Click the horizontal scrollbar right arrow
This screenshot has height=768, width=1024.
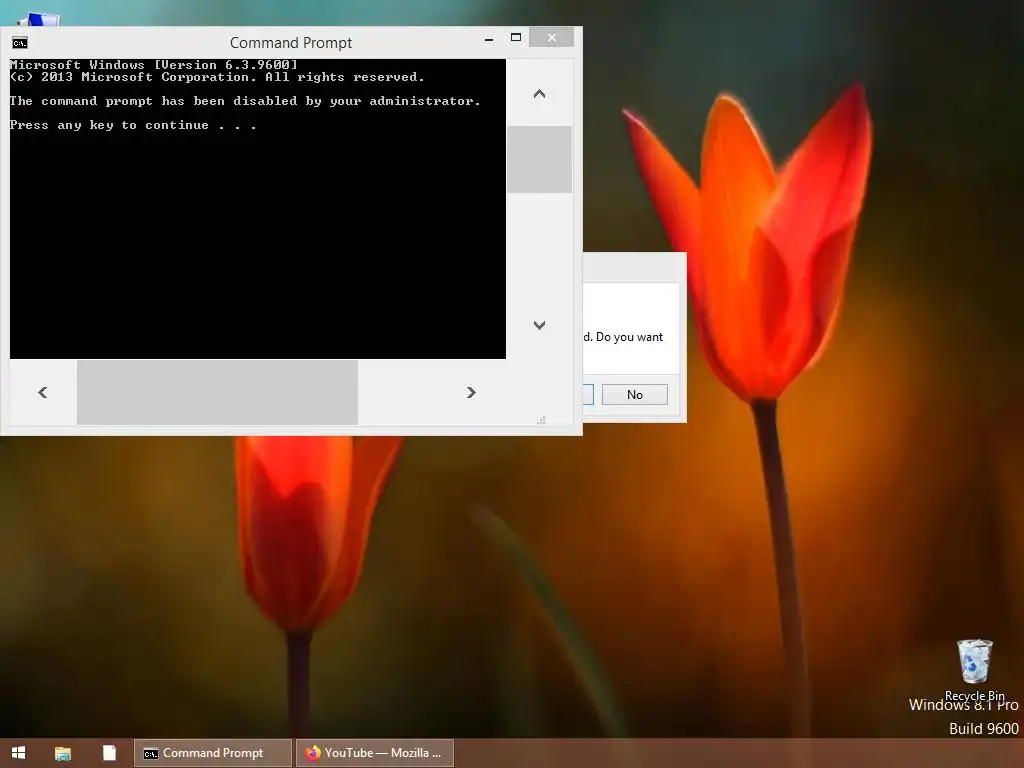coord(472,392)
